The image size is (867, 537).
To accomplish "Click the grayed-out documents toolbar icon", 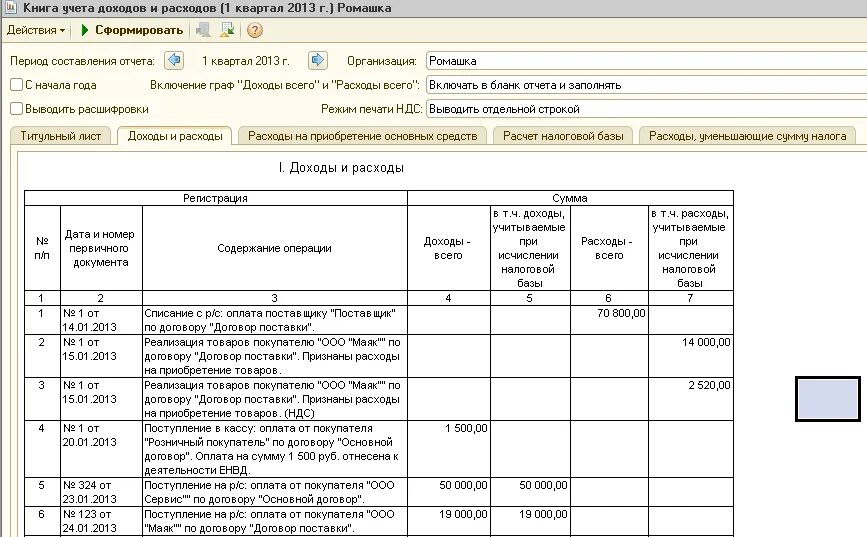I will pos(203,30).
